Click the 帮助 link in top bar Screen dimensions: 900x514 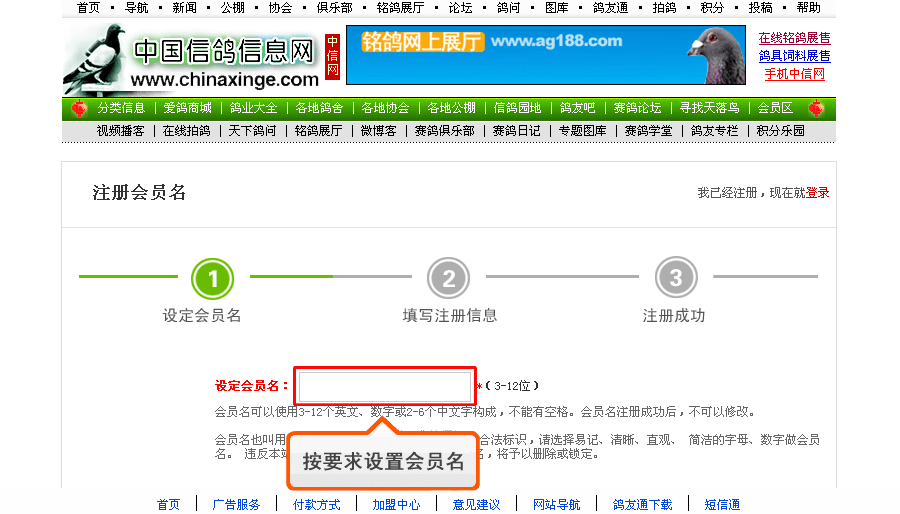point(808,7)
